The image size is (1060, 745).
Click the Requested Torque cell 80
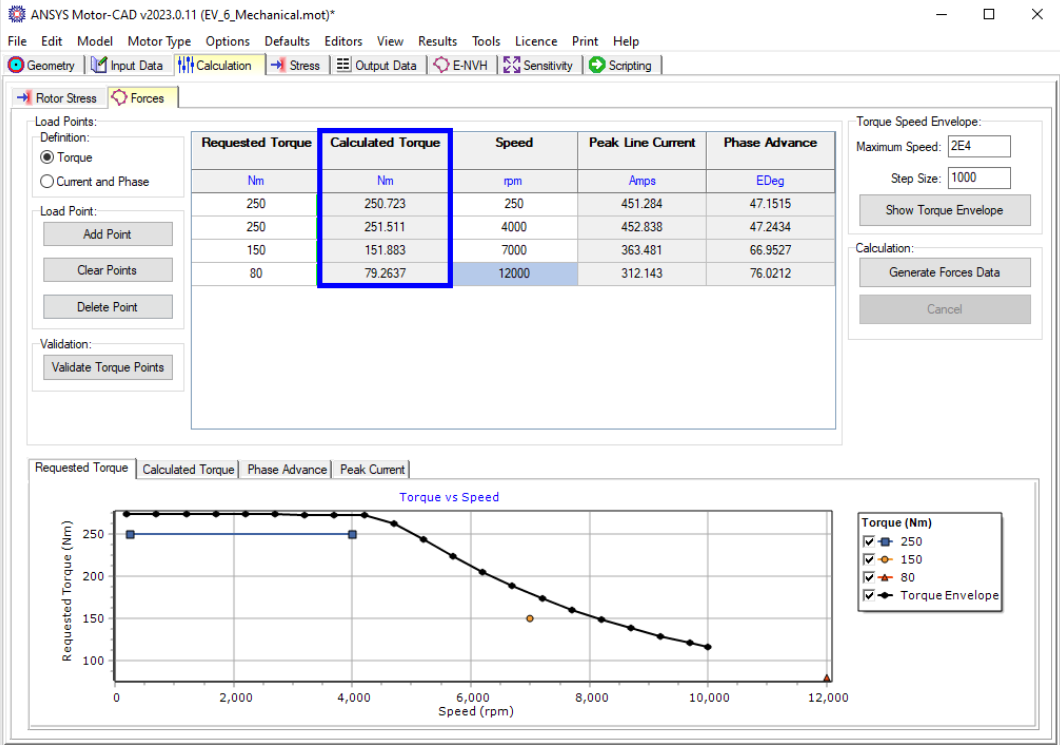255,273
